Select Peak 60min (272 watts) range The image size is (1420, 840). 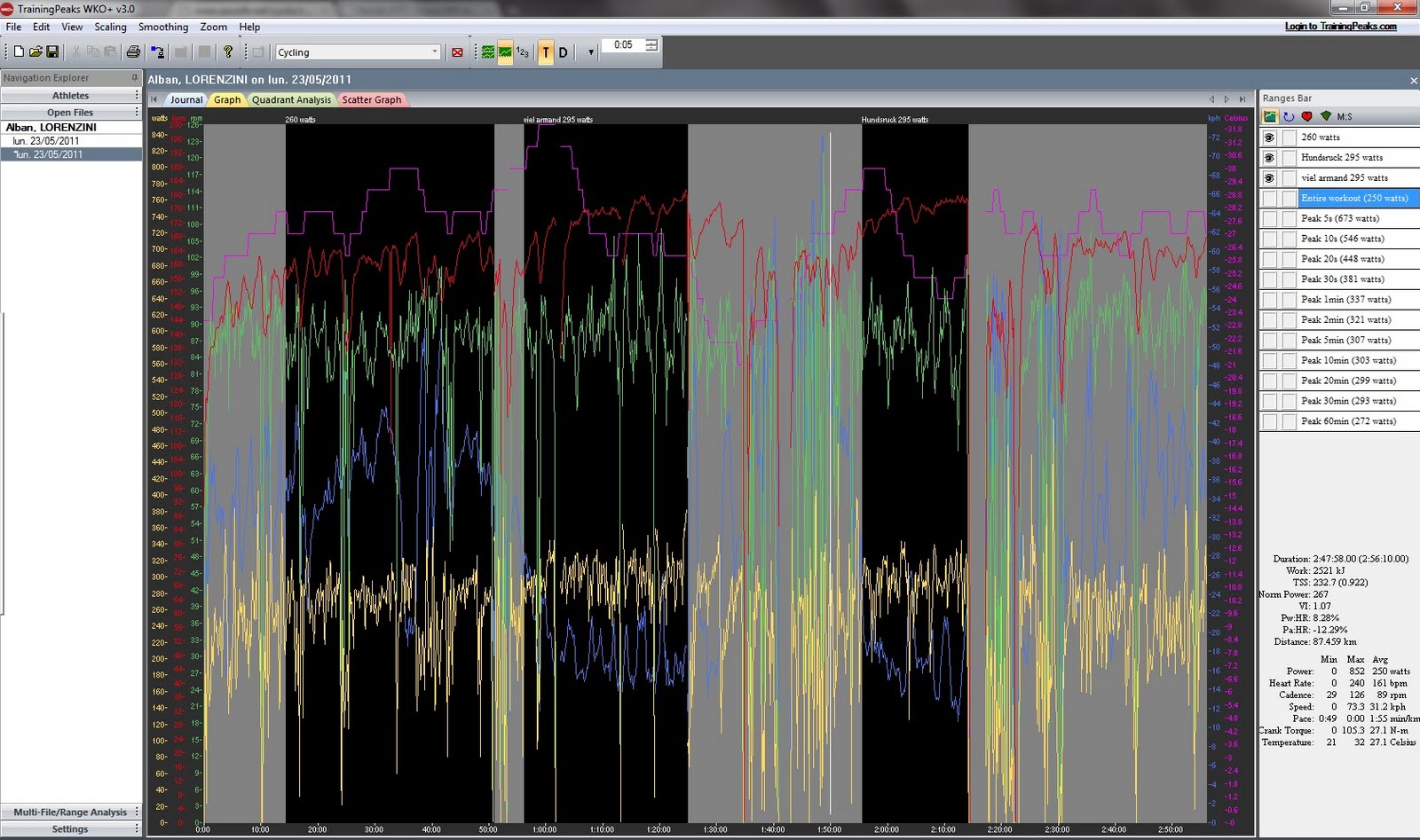tap(1348, 421)
